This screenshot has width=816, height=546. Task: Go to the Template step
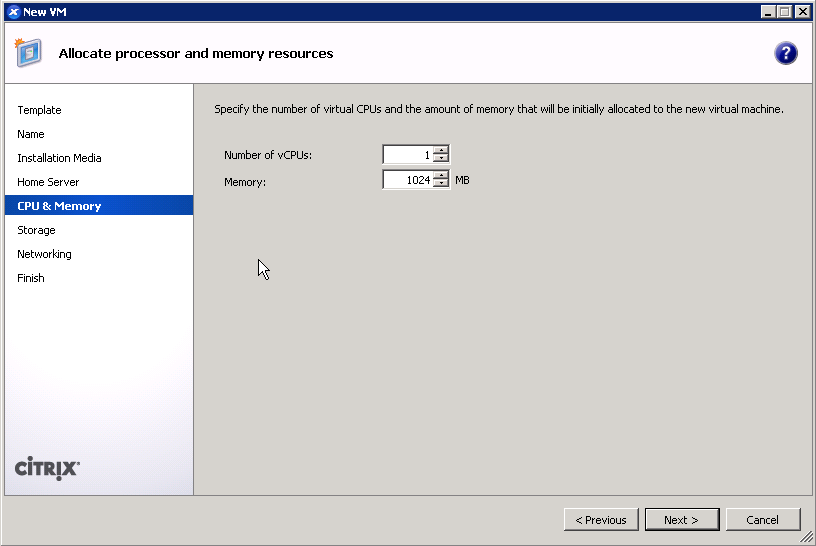(40, 110)
